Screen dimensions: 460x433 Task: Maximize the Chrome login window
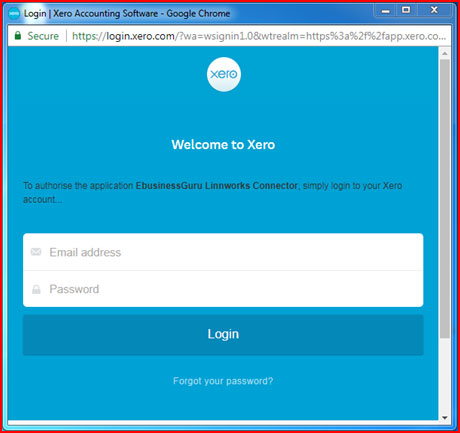point(406,10)
